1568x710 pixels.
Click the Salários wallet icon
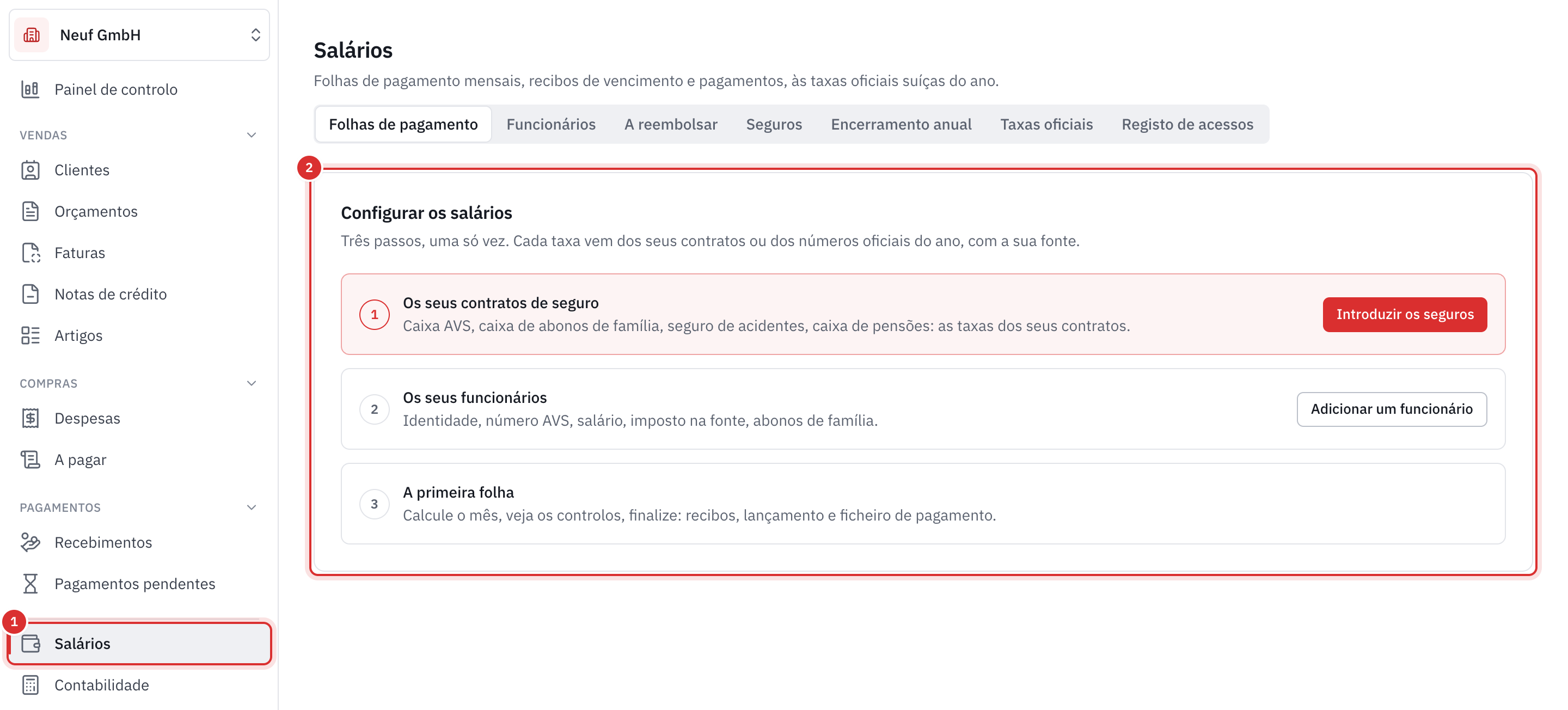(30, 644)
